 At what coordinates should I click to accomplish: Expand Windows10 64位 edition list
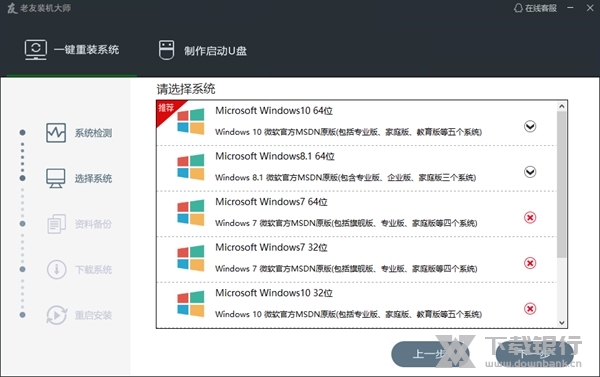coord(530,126)
